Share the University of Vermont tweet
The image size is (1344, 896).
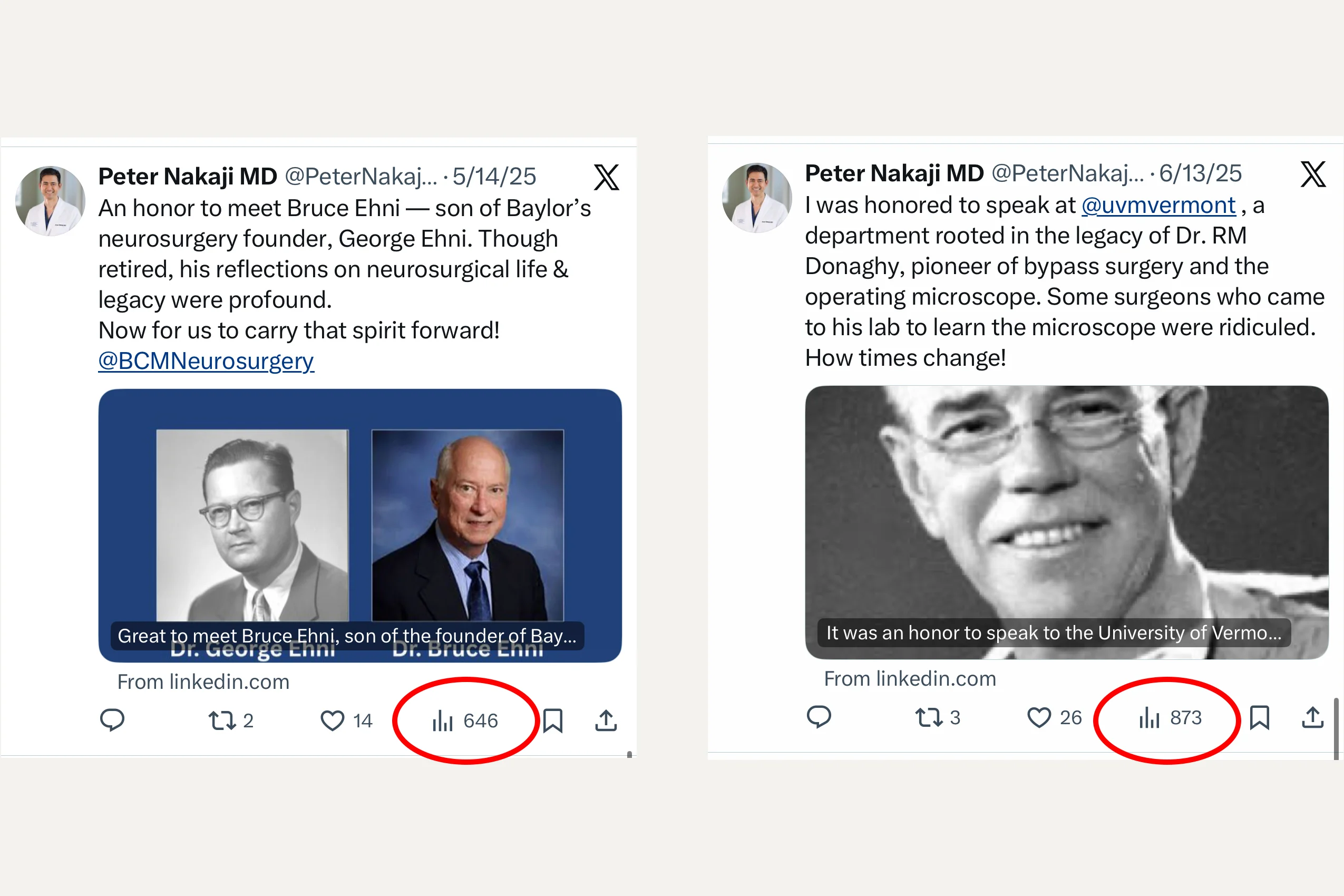click(x=1312, y=717)
